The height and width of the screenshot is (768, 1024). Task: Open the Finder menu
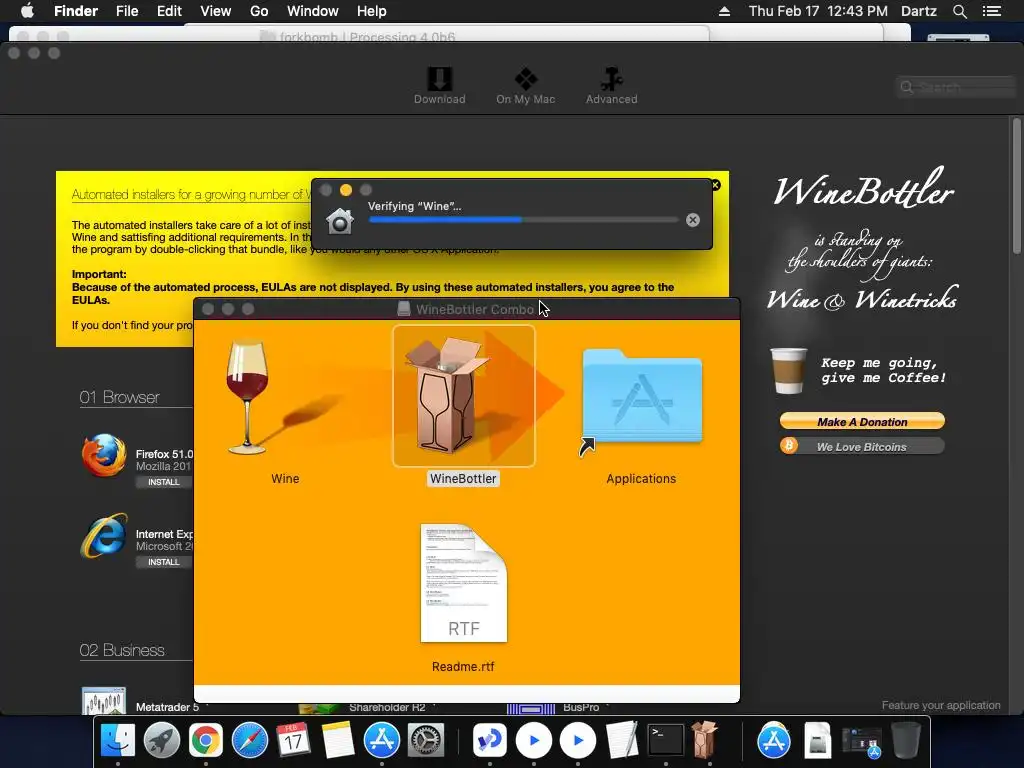point(76,11)
